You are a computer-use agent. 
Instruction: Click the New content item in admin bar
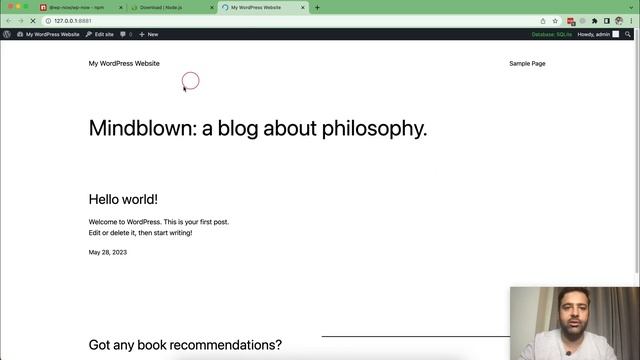(x=149, y=34)
